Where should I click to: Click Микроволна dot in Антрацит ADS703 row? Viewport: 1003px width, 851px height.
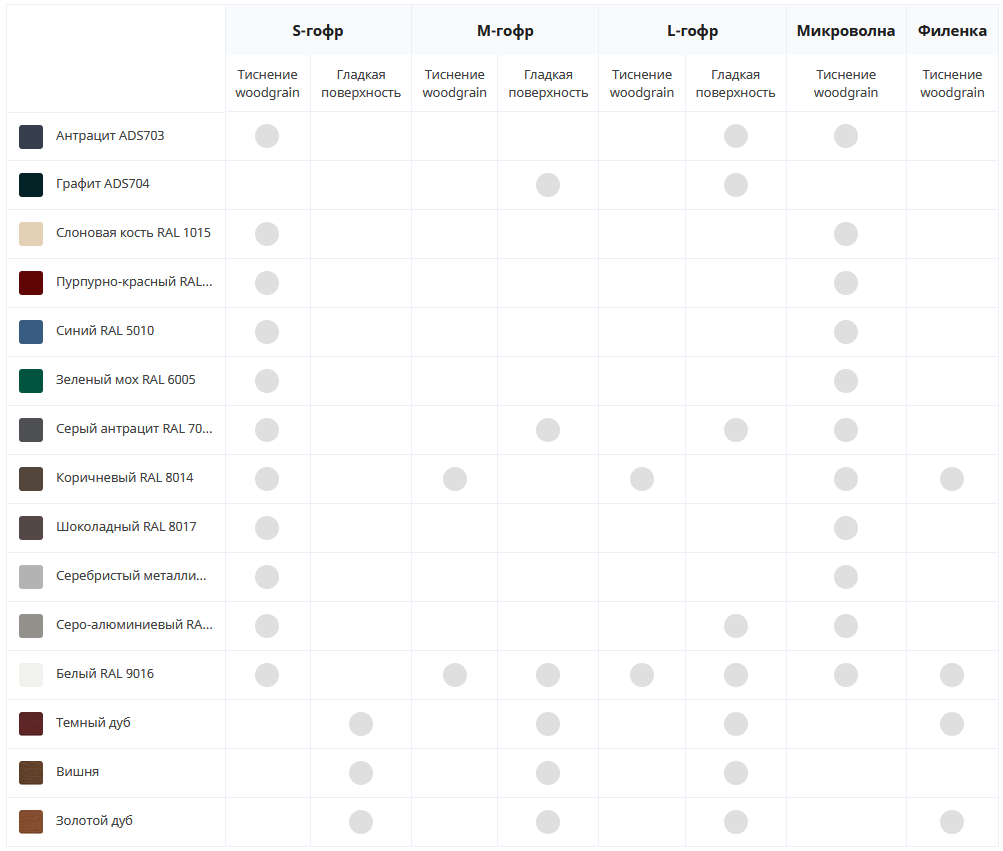(x=846, y=136)
